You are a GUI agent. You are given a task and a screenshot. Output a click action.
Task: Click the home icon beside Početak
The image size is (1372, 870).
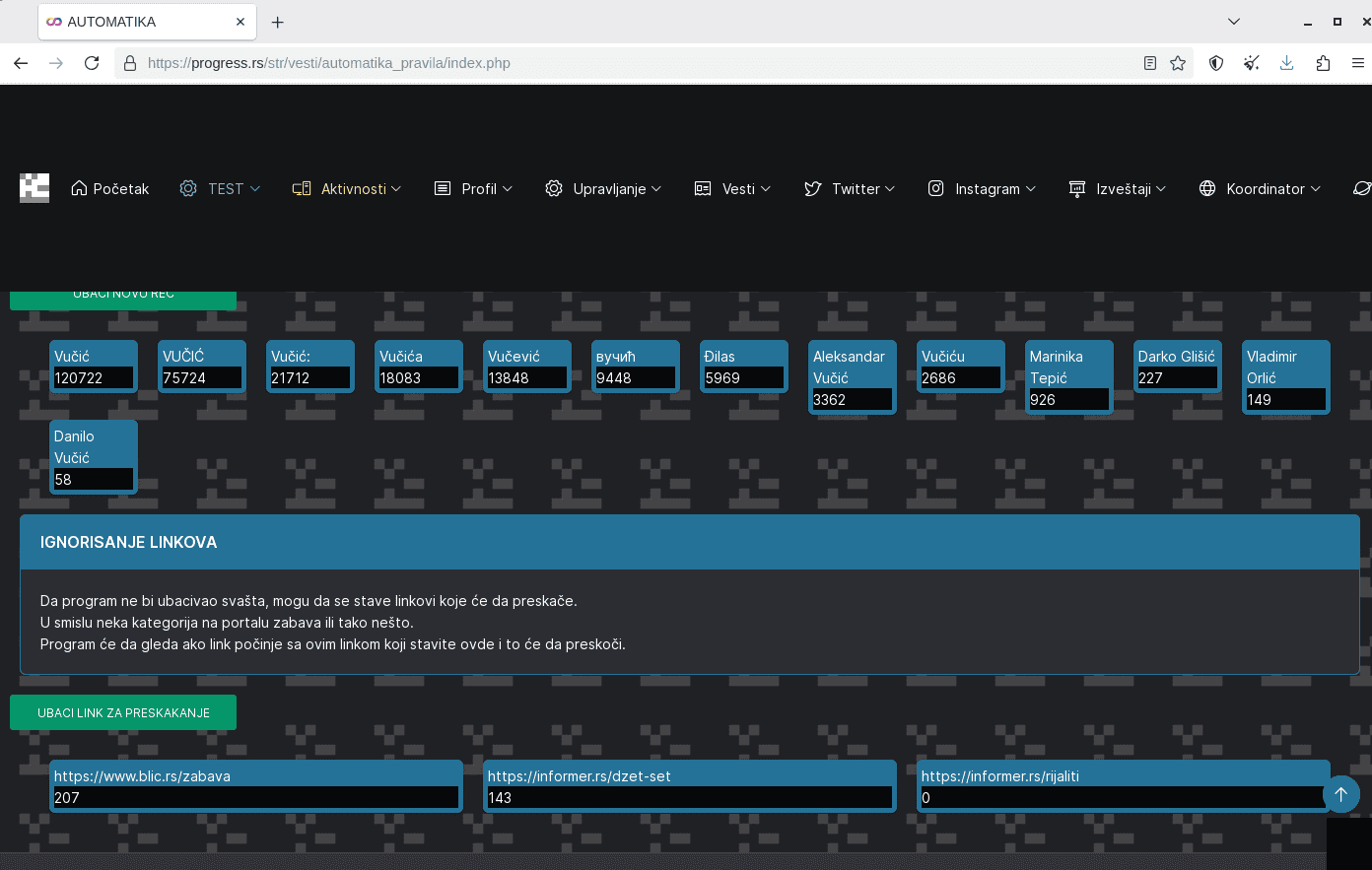point(79,188)
